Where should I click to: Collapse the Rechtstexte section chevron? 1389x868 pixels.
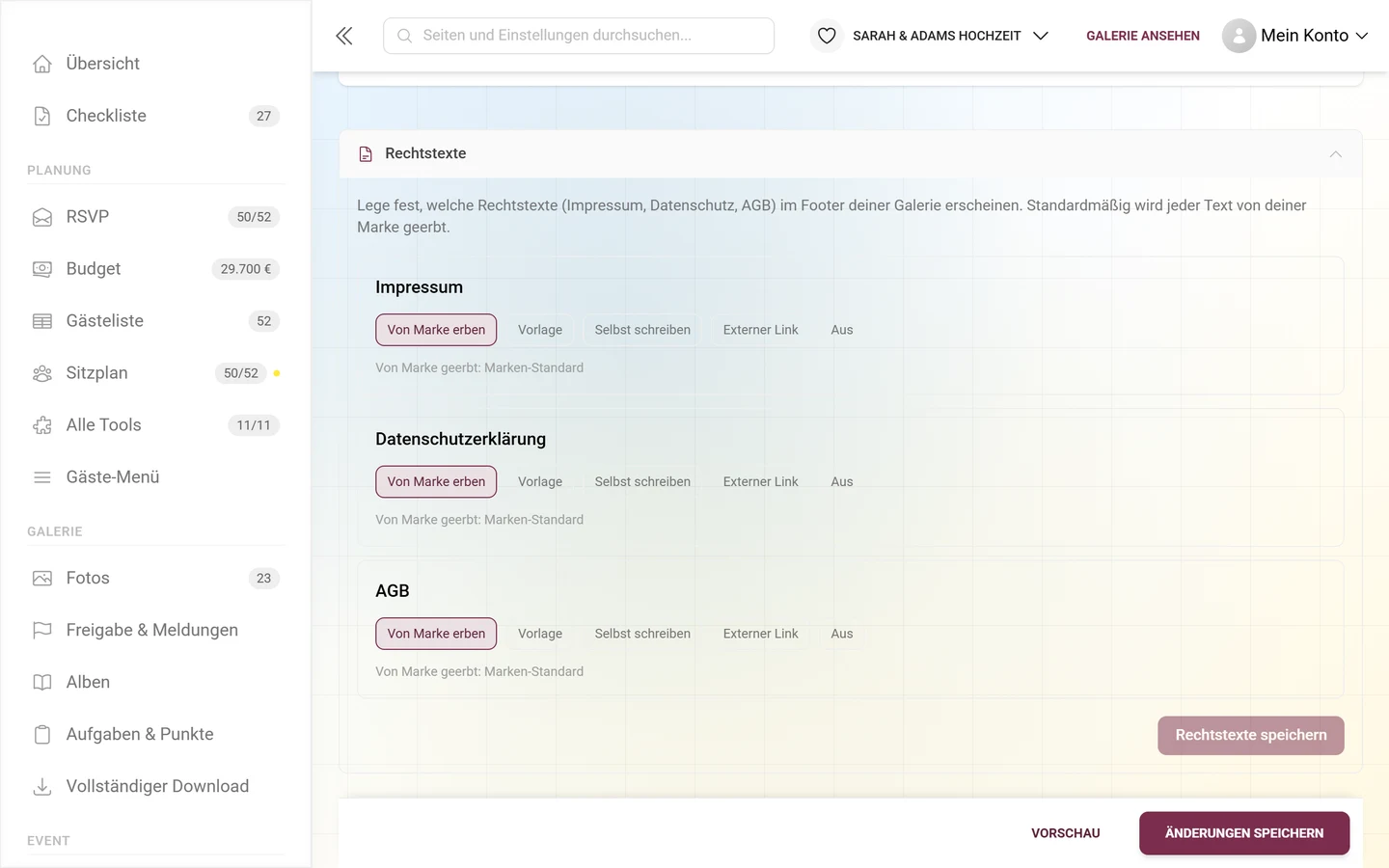coord(1335,154)
